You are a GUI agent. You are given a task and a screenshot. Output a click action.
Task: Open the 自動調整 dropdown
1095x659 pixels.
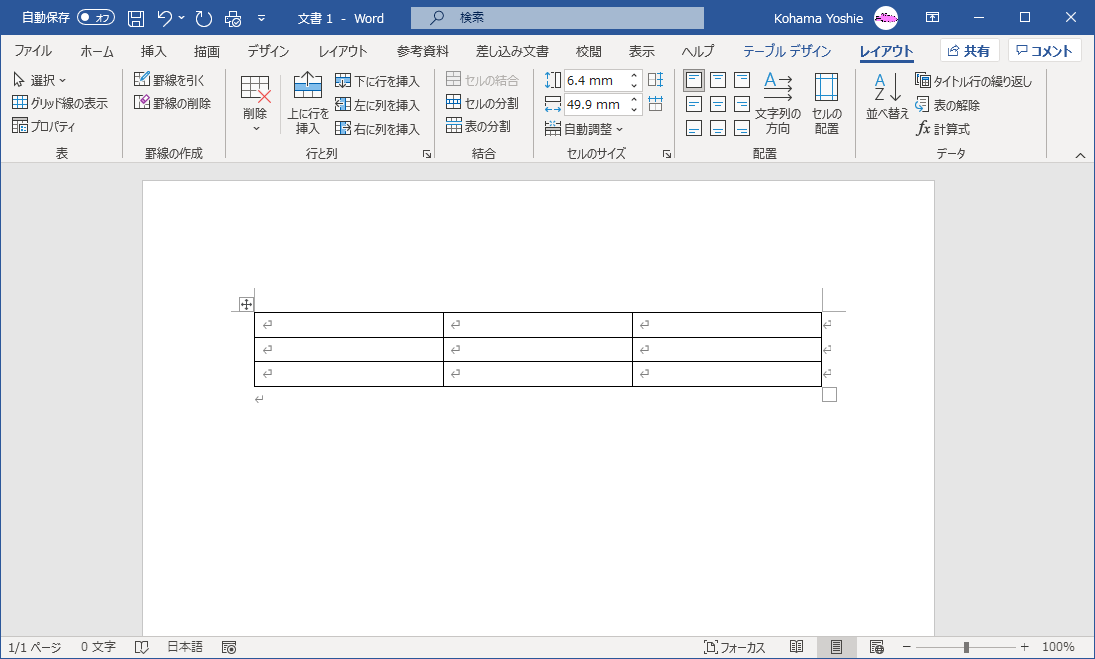[x=584, y=129]
